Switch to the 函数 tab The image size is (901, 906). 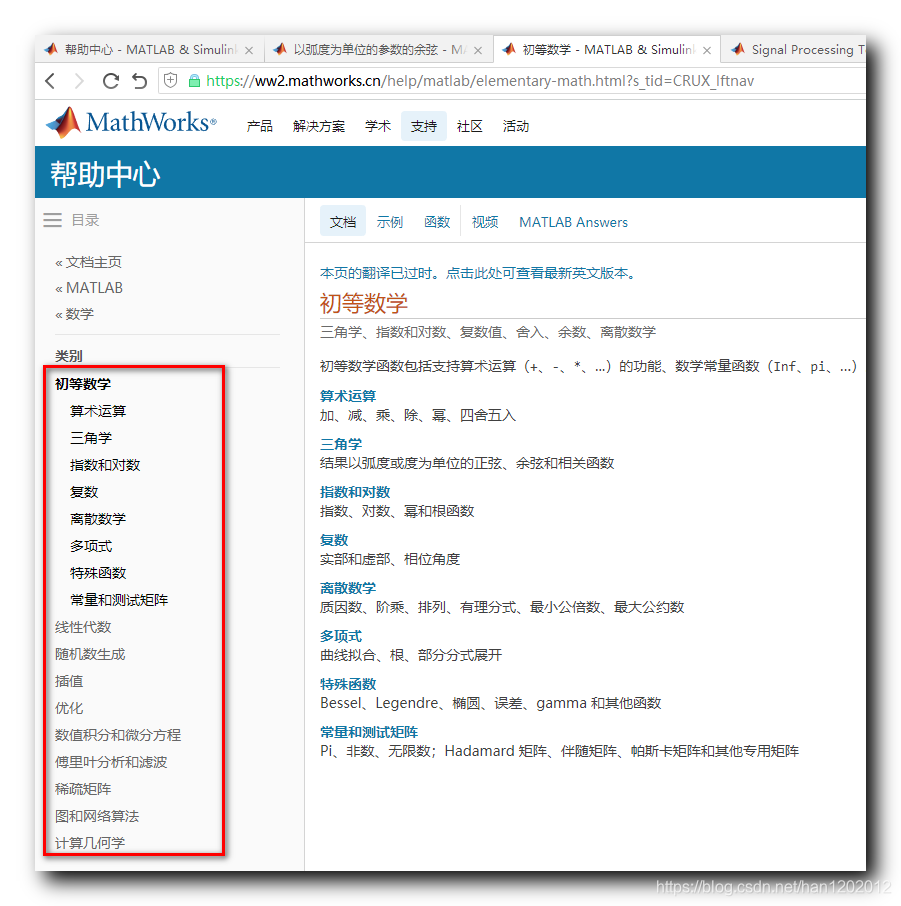click(437, 221)
